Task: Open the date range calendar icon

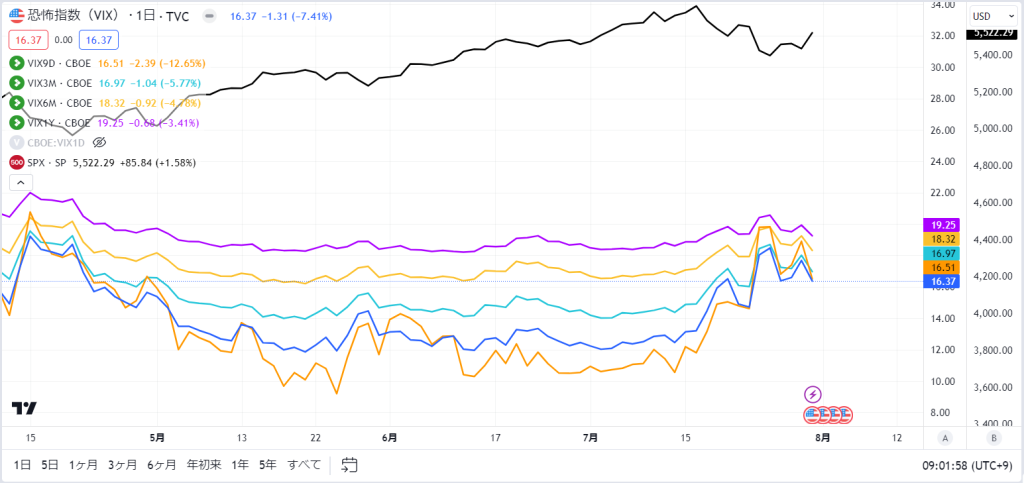Action: pyautogui.click(x=349, y=465)
